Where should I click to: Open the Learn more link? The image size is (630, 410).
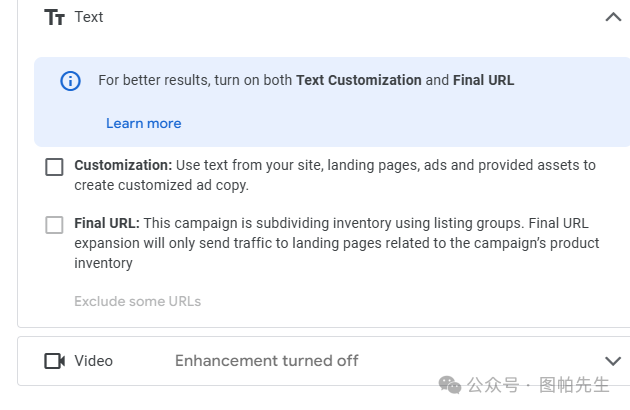[143, 123]
